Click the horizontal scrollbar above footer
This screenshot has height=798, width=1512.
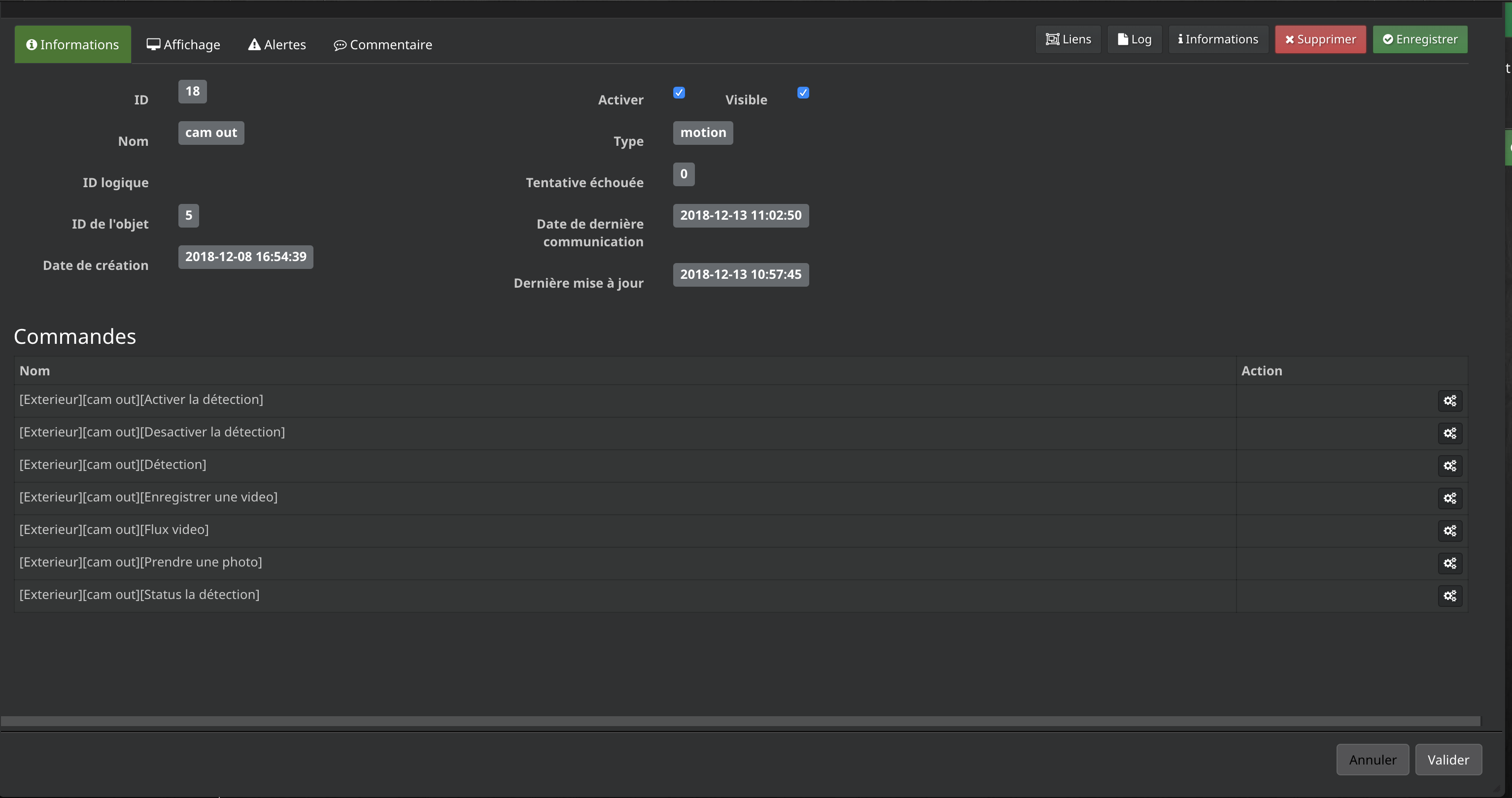click(741, 721)
